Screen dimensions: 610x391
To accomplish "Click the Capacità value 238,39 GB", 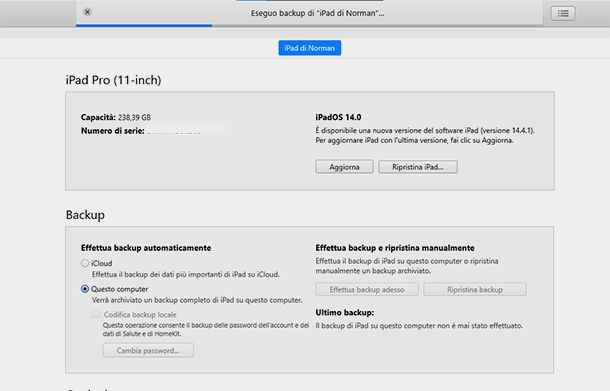I will (x=134, y=117).
